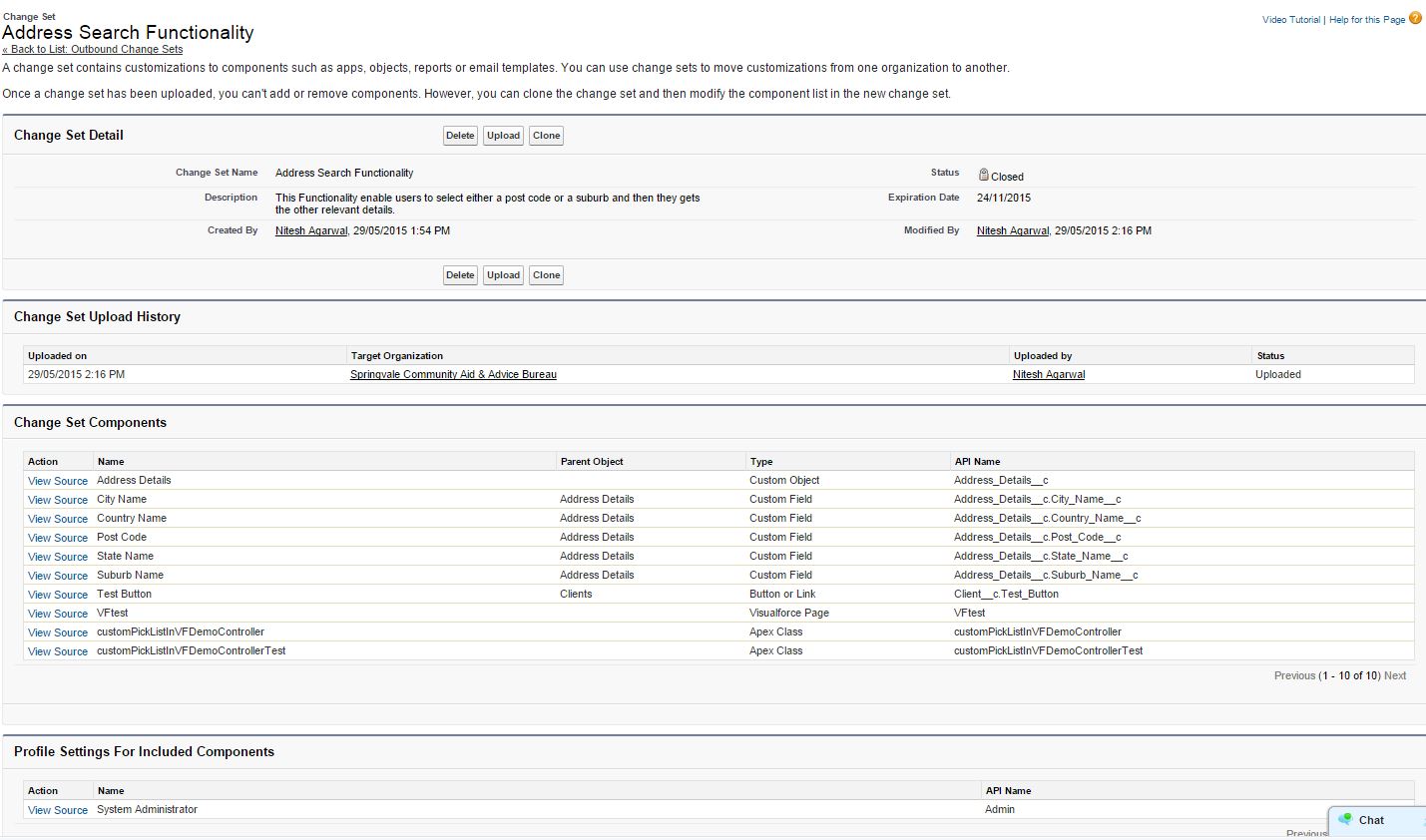Click API name Address_Details__c.Post_Code__c
This screenshot has width=1426, height=840.
tap(1038, 537)
